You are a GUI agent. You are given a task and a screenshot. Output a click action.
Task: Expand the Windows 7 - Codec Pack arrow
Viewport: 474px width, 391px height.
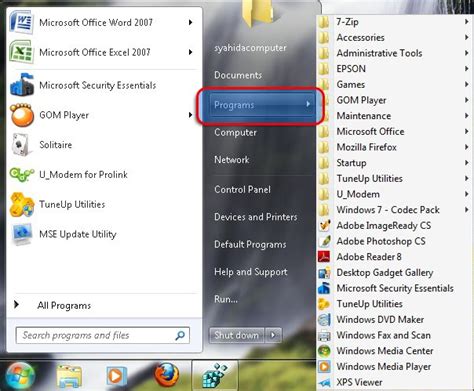pyautogui.click(x=467, y=210)
